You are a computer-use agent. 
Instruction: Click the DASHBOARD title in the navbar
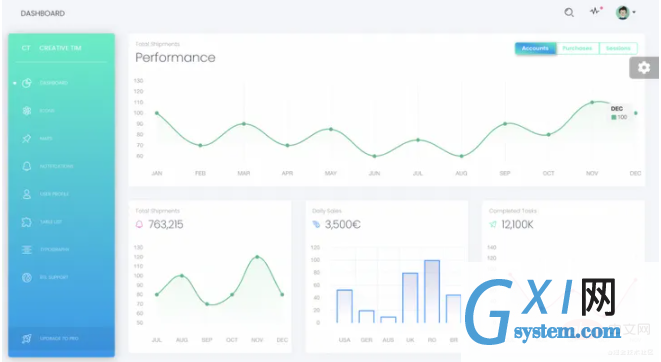tap(43, 13)
